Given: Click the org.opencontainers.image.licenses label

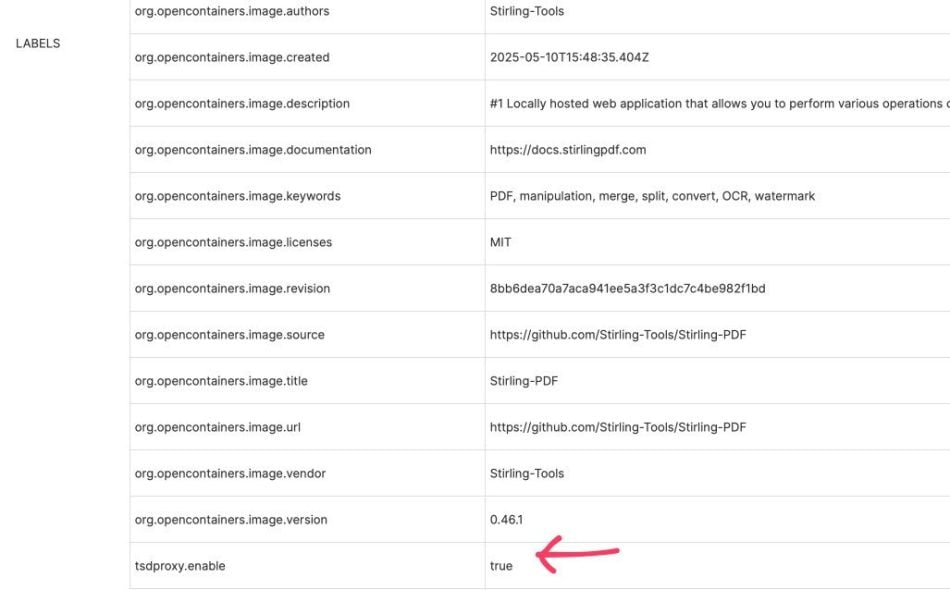Looking at the screenshot, I should click(x=233, y=242).
